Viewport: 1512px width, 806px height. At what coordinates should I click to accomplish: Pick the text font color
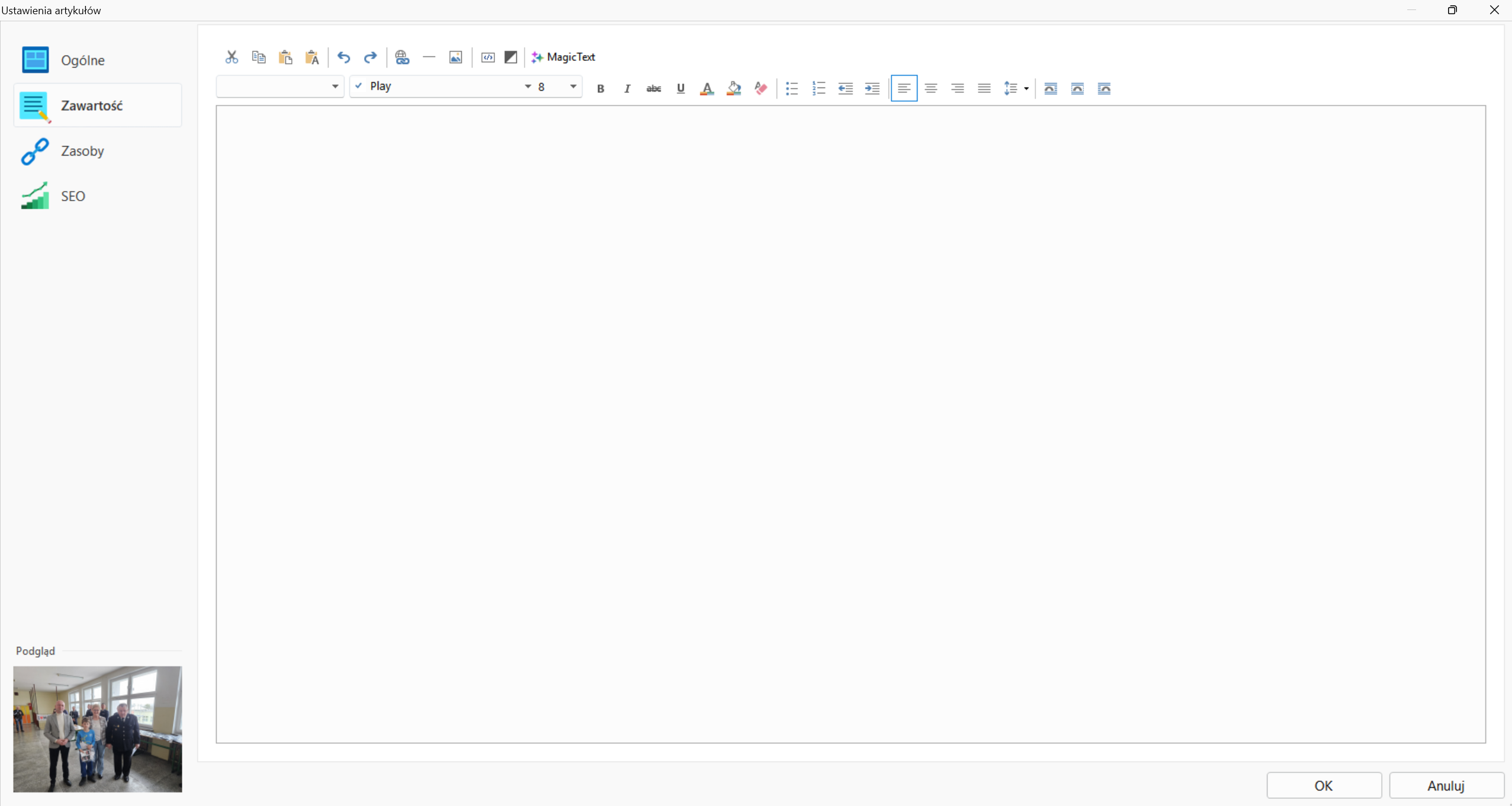click(x=707, y=89)
